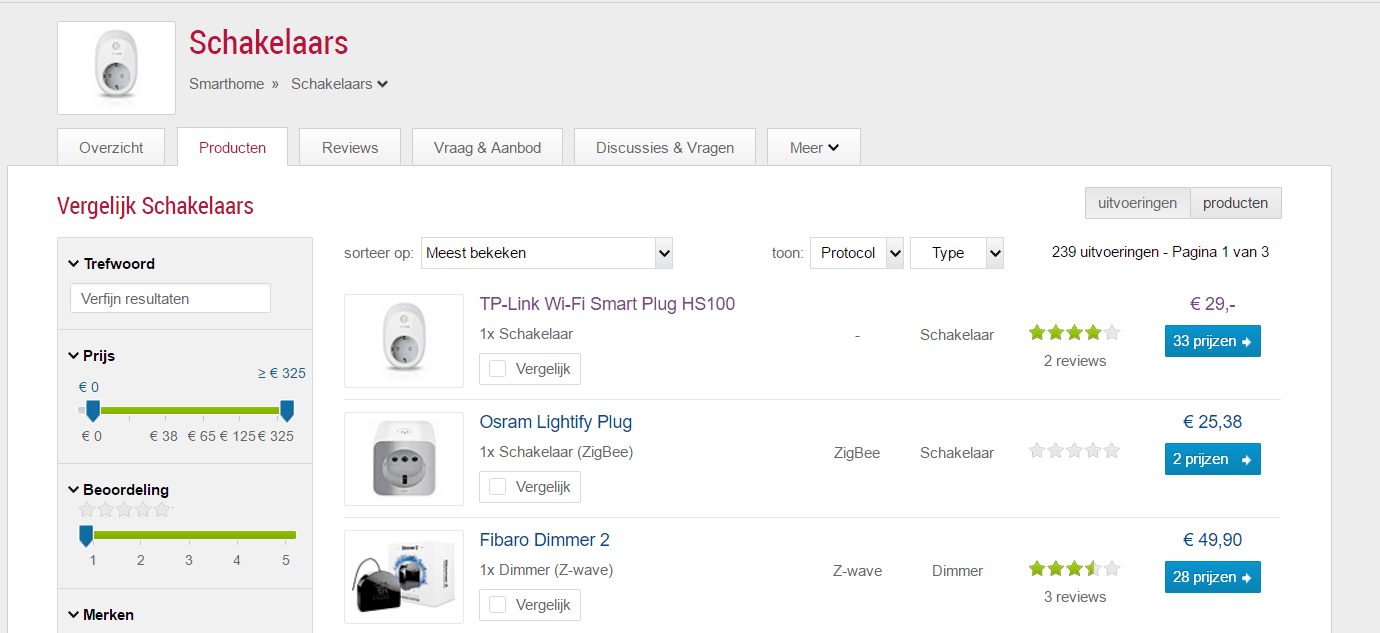Open the Type column dropdown
The width and height of the screenshot is (1380, 633).
pyautogui.click(x=957, y=253)
